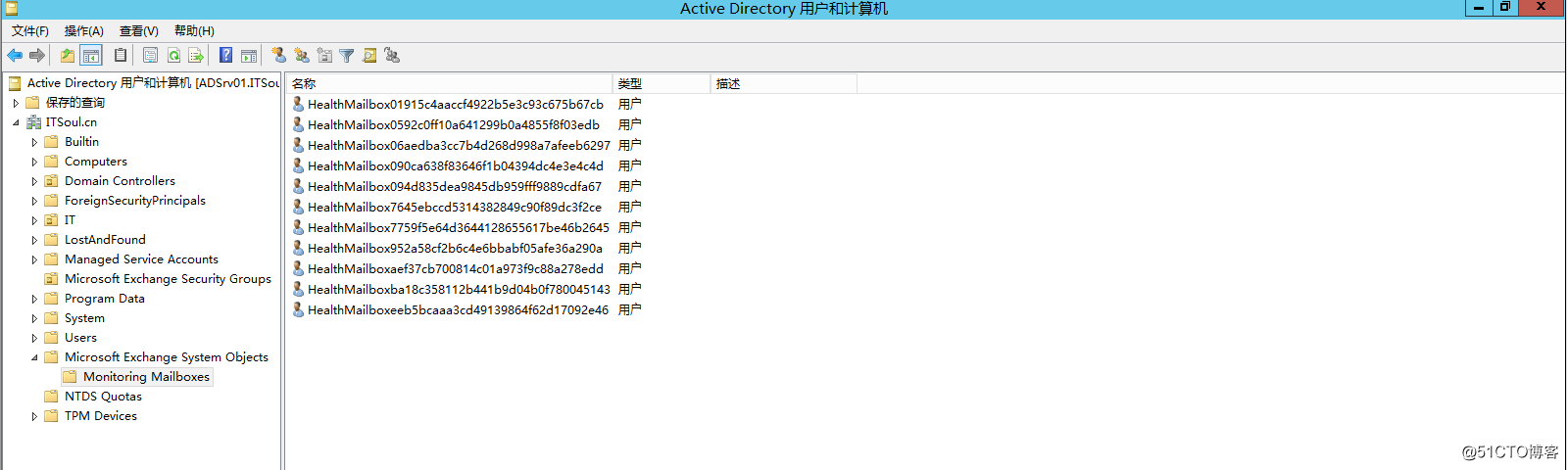1568x470 pixels.
Task: Open the 操作(A) menu
Action: pos(84,31)
